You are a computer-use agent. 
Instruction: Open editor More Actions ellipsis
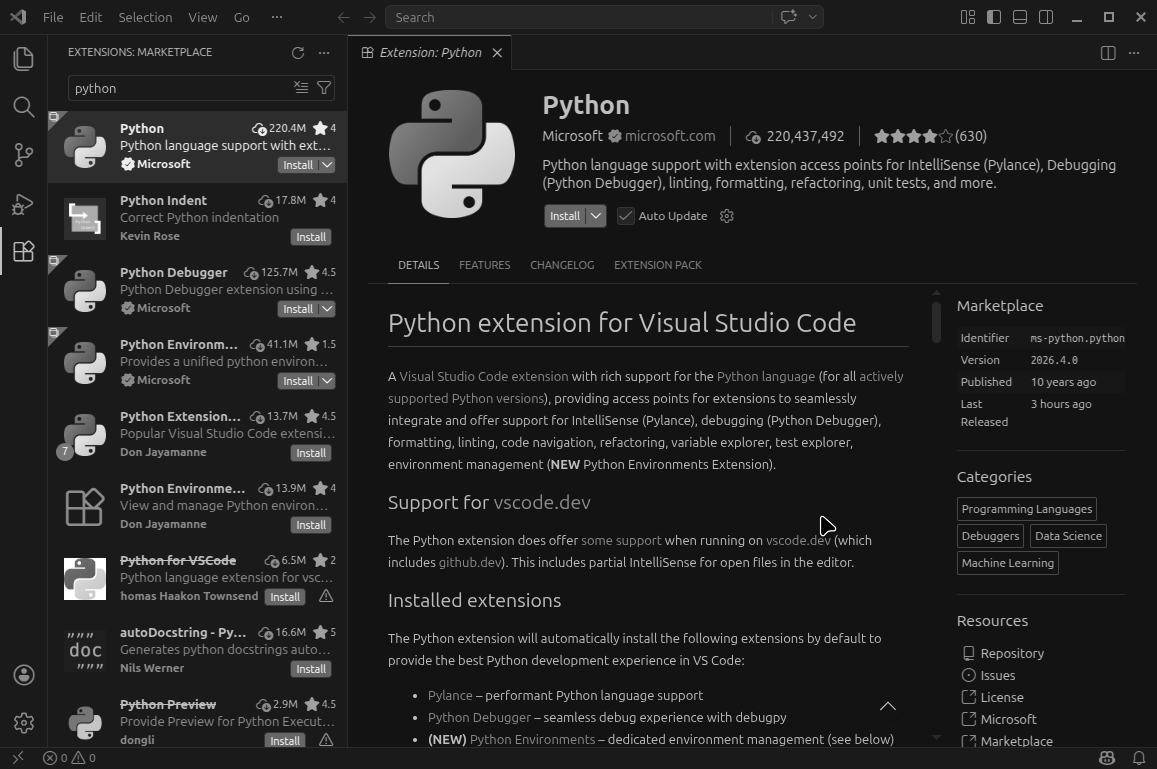pyautogui.click(x=1134, y=52)
